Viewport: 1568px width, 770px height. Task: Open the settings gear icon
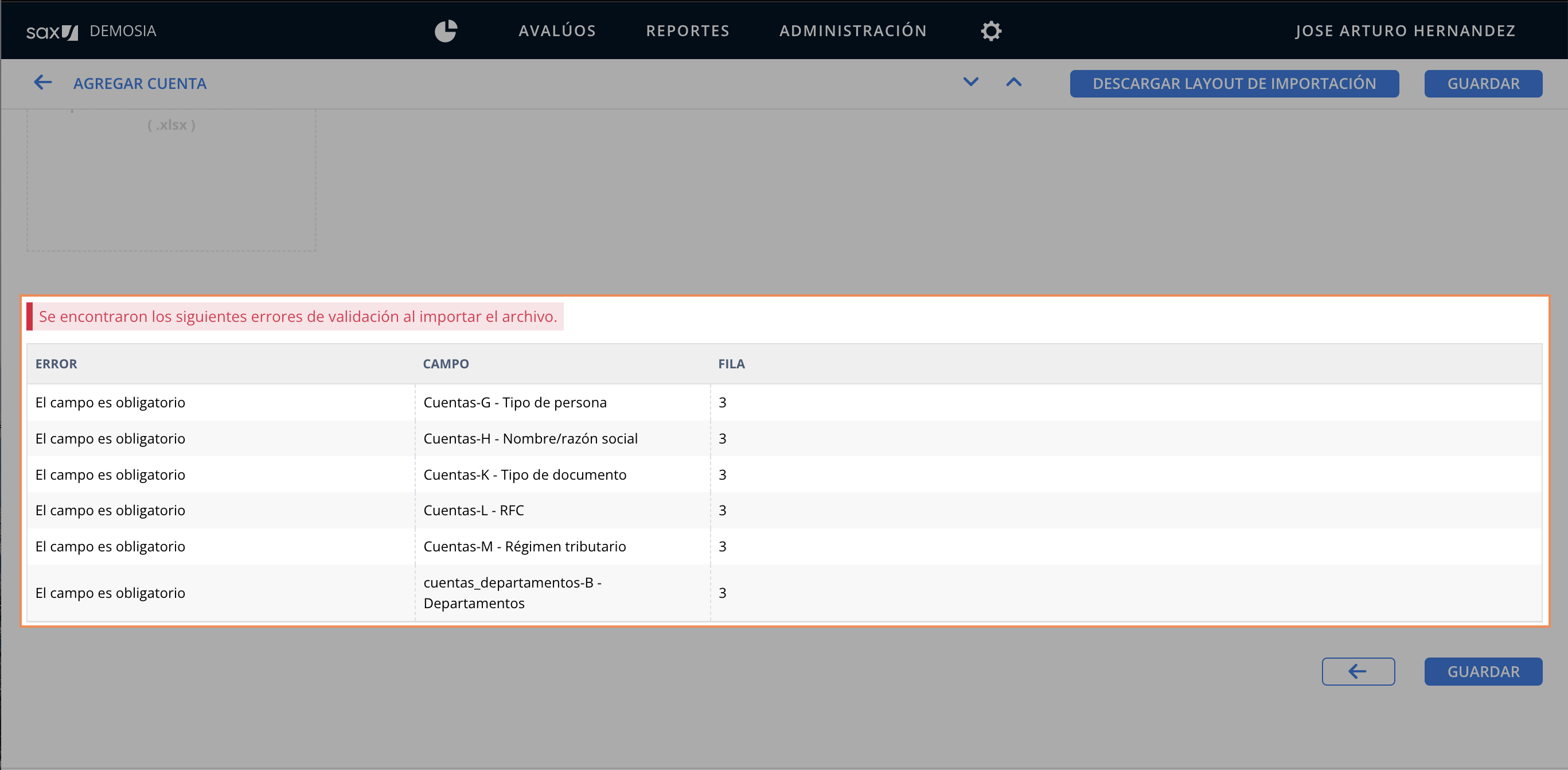(991, 31)
